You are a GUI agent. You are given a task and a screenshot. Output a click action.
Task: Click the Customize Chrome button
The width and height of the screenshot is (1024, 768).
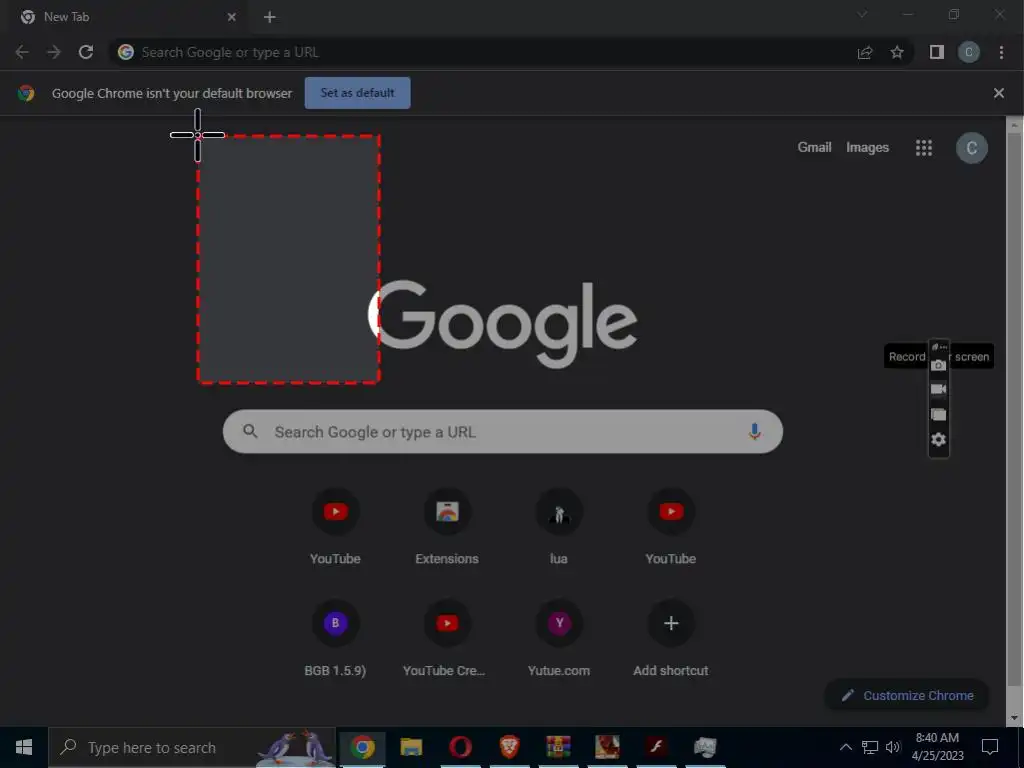(x=907, y=696)
